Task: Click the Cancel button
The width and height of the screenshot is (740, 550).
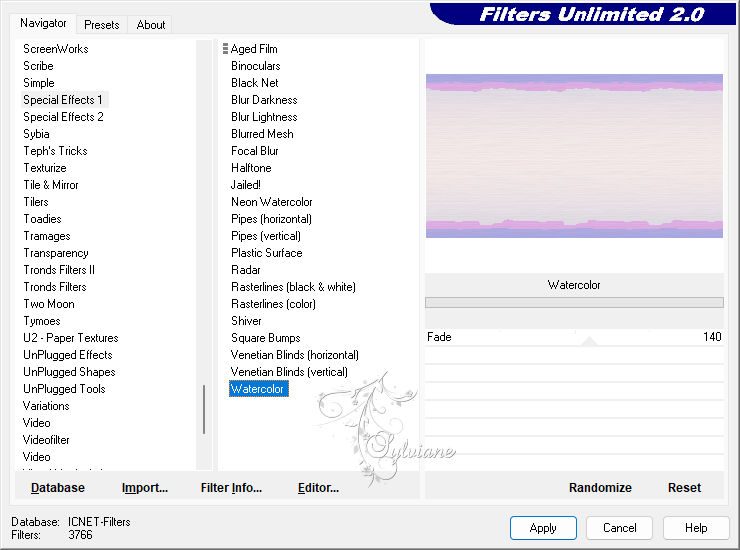Action: (x=620, y=528)
